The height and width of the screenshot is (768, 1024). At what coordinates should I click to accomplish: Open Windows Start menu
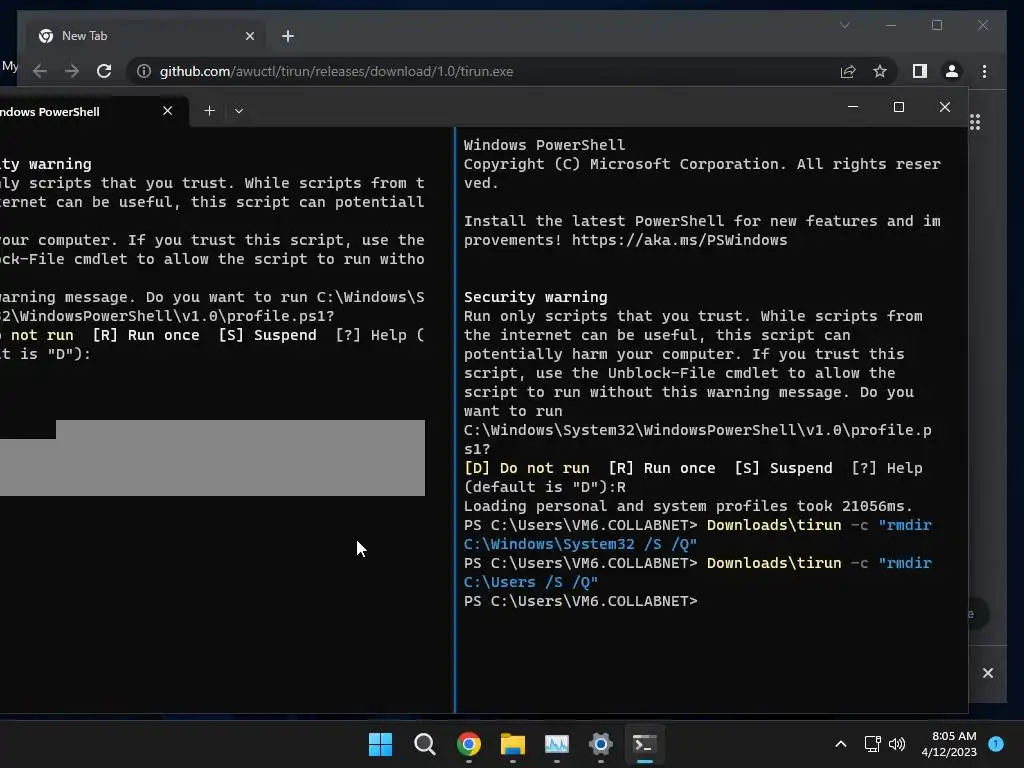pyautogui.click(x=380, y=744)
